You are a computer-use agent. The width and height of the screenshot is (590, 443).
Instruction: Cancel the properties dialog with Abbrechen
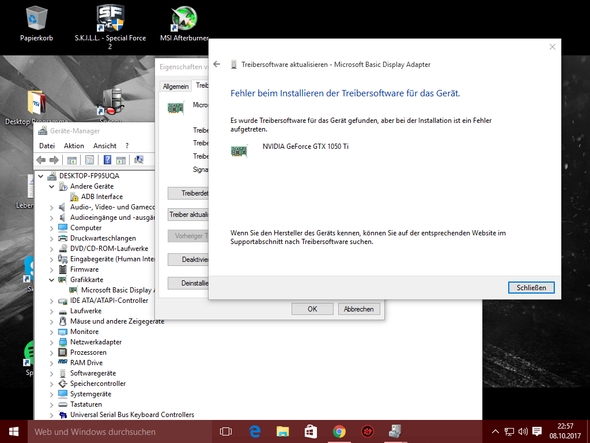pos(359,309)
